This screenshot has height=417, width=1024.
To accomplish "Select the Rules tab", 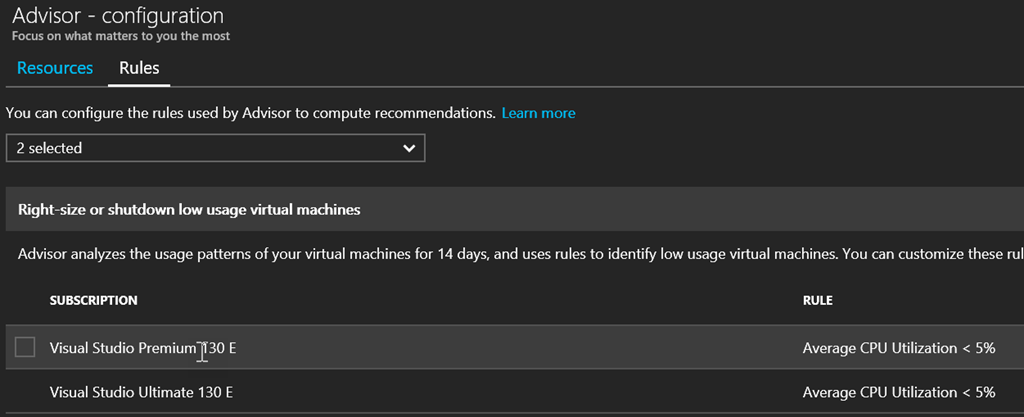I will pos(139,68).
